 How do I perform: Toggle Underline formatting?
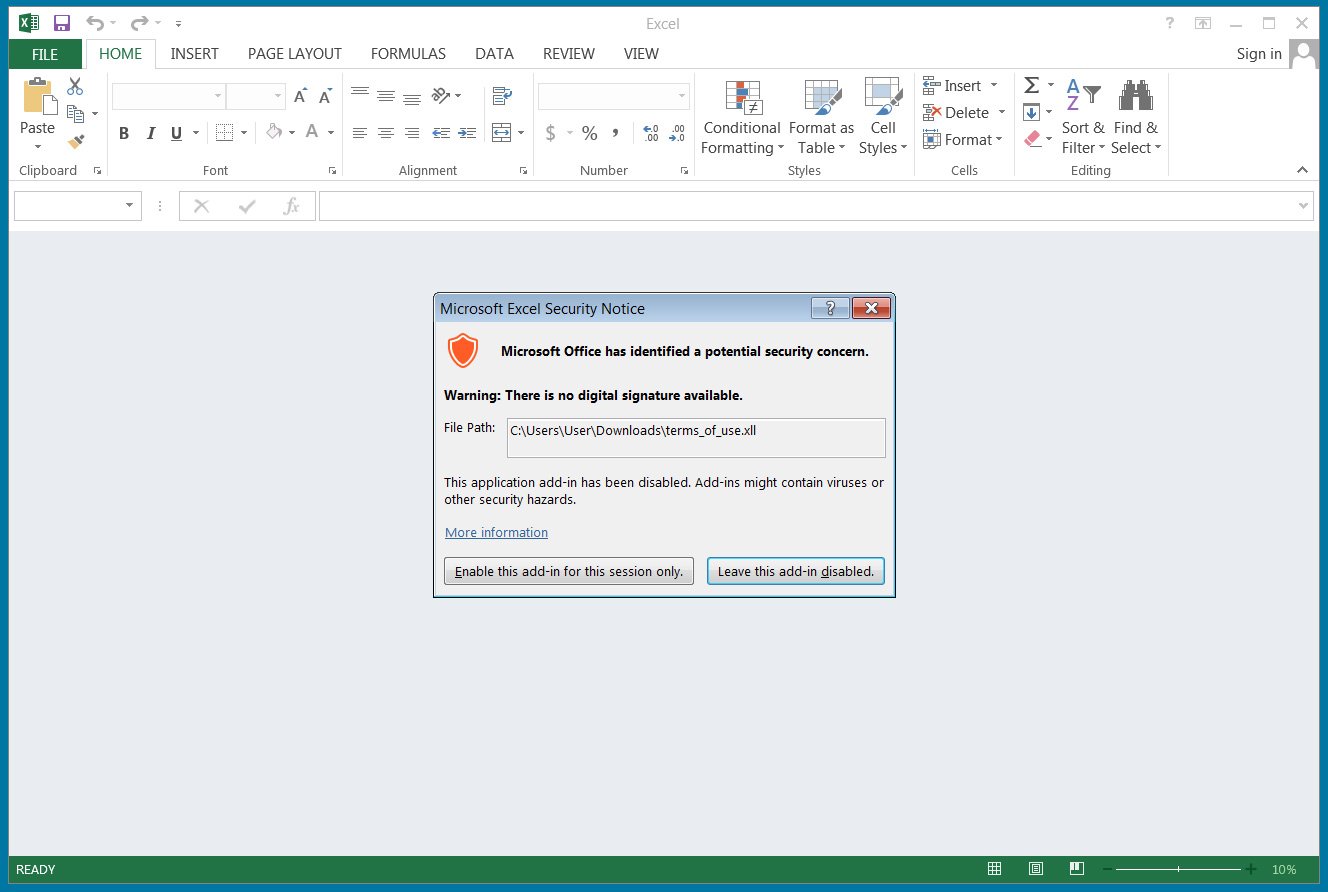(x=177, y=133)
